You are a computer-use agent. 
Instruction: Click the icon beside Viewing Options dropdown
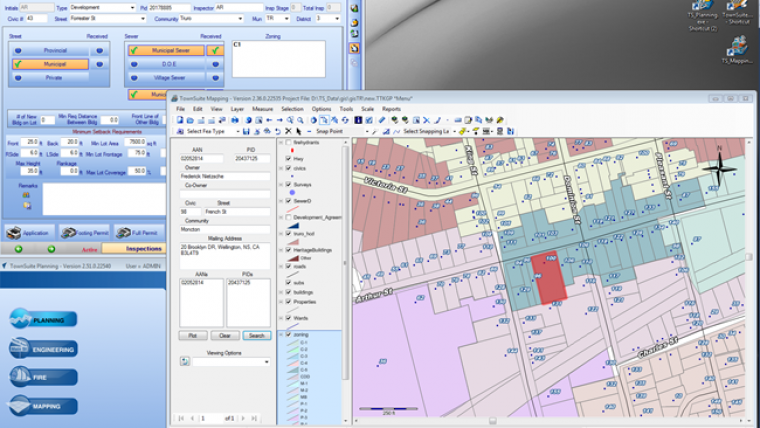coord(185,362)
